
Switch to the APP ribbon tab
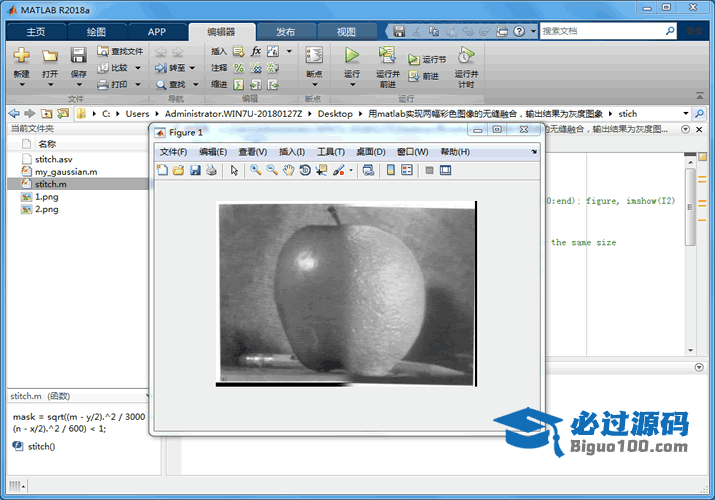click(x=157, y=32)
